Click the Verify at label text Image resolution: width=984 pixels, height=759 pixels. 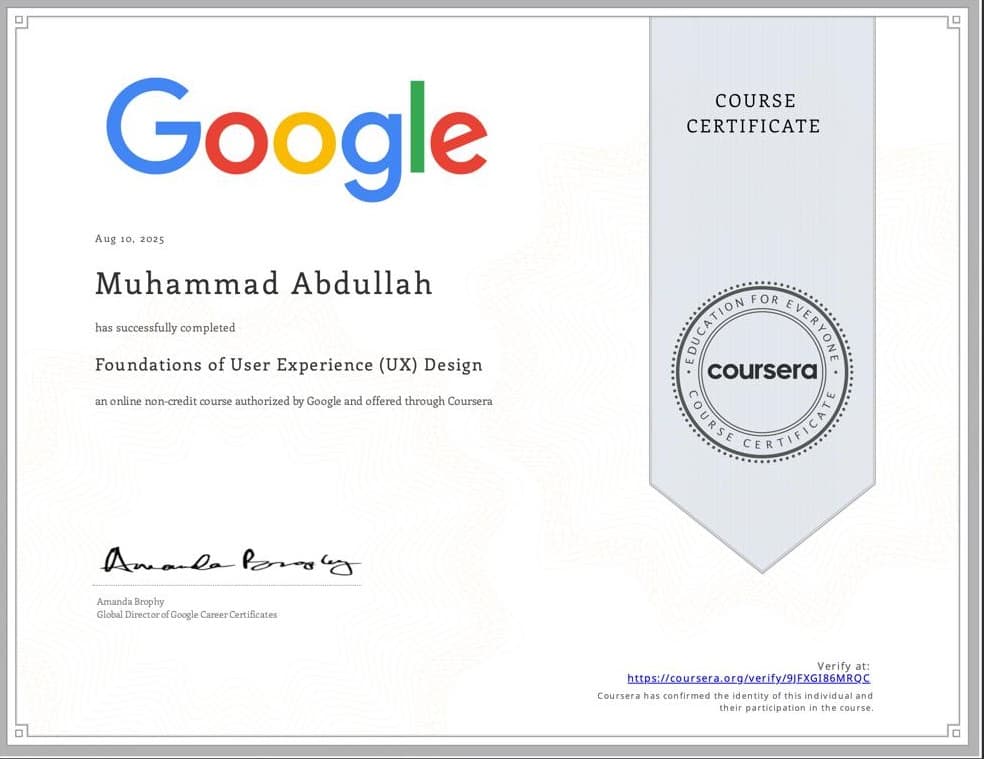pos(843,664)
